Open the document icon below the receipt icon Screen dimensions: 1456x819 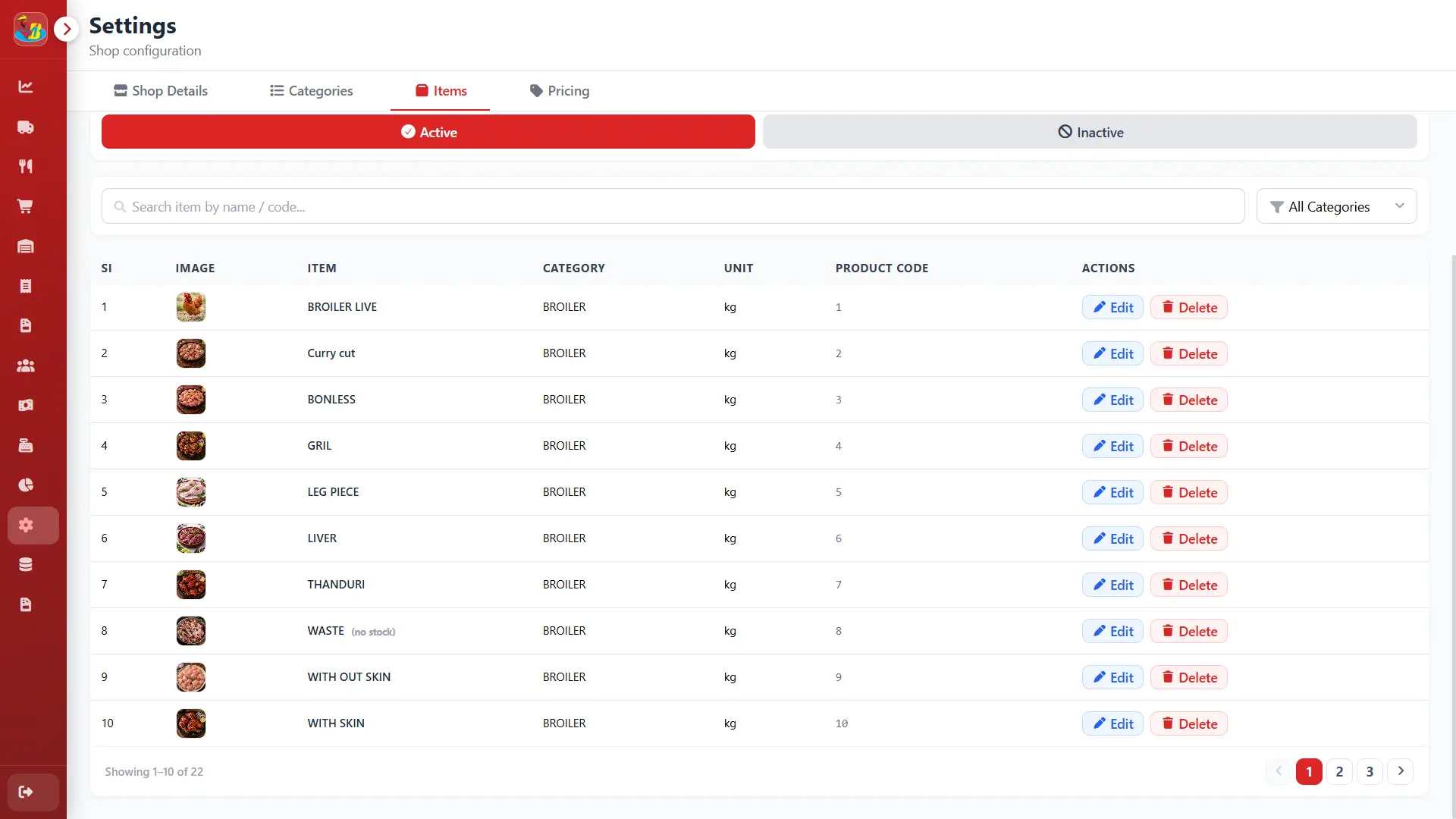(x=26, y=325)
